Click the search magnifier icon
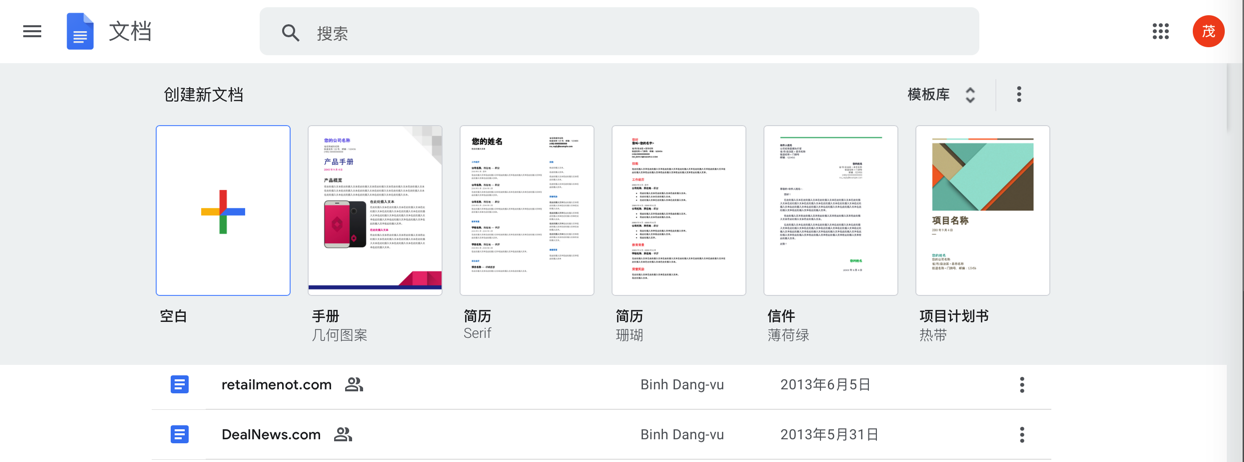 click(x=290, y=33)
